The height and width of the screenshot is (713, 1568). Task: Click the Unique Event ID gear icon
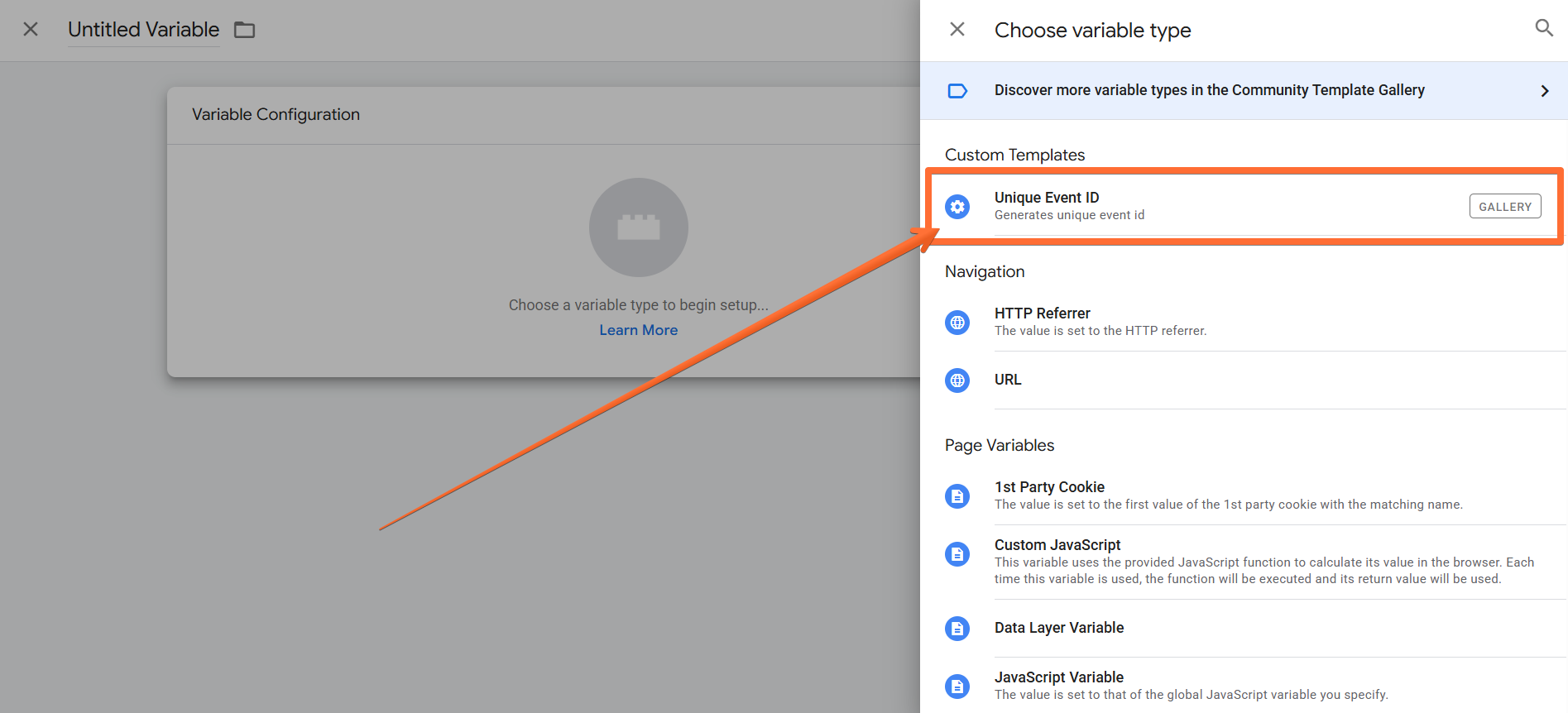957,207
